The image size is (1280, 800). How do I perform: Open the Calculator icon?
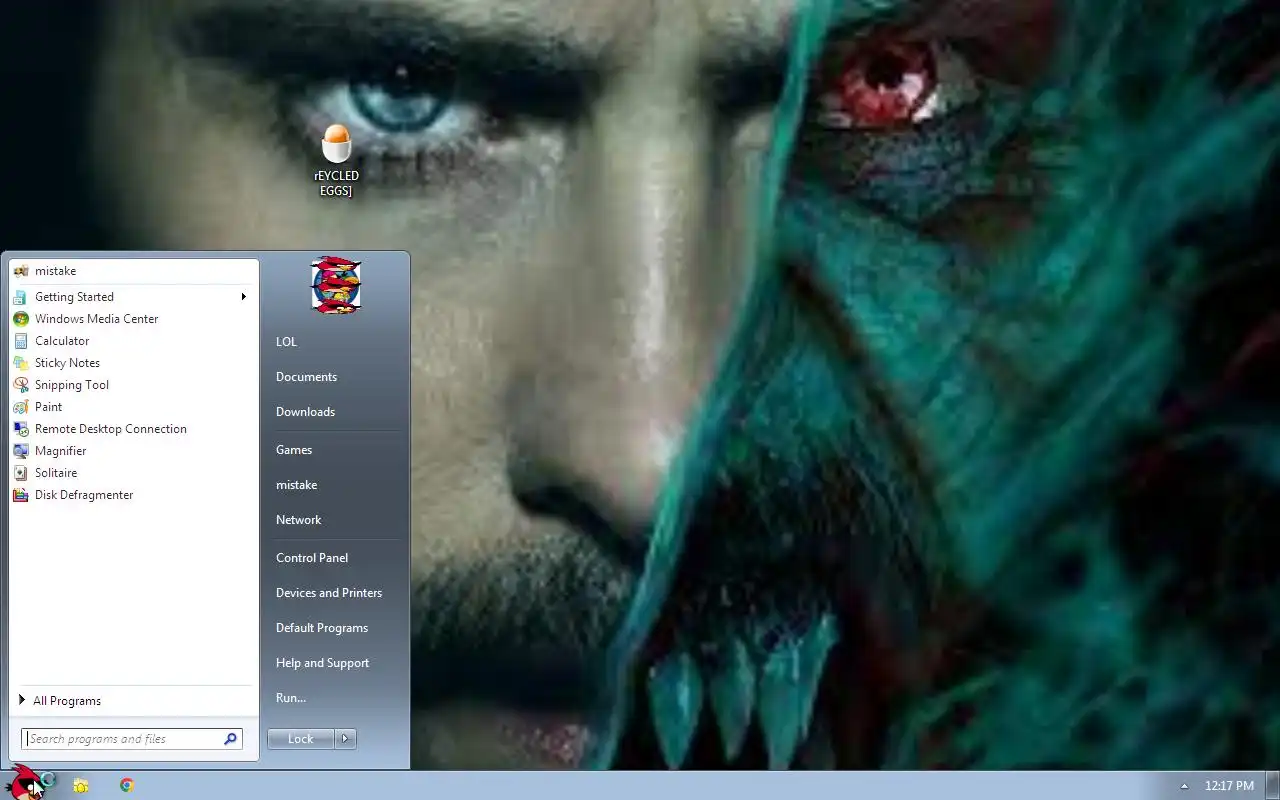pyautogui.click(x=21, y=341)
